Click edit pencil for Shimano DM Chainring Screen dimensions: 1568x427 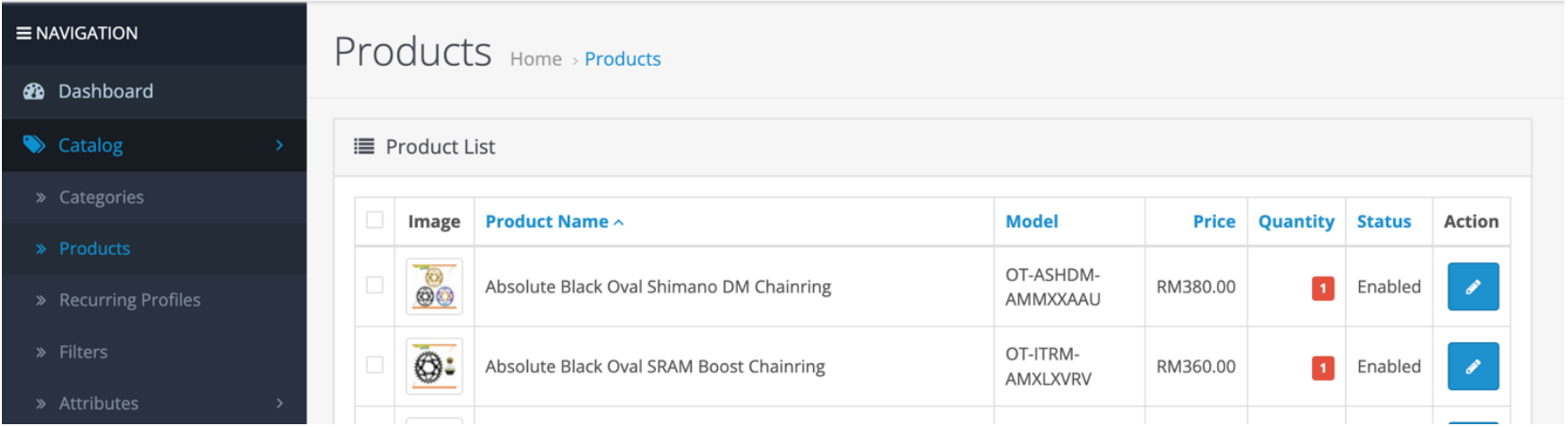tap(1472, 287)
